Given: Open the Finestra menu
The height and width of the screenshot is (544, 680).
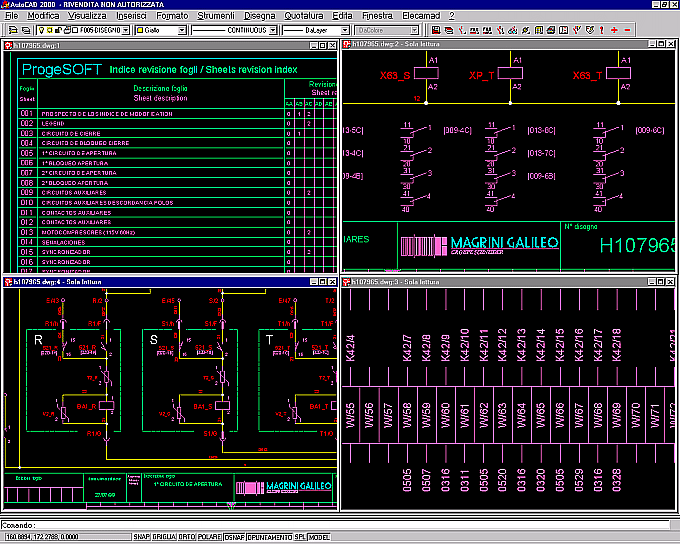Looking at the screenshot, I should (x=377, y=16).
